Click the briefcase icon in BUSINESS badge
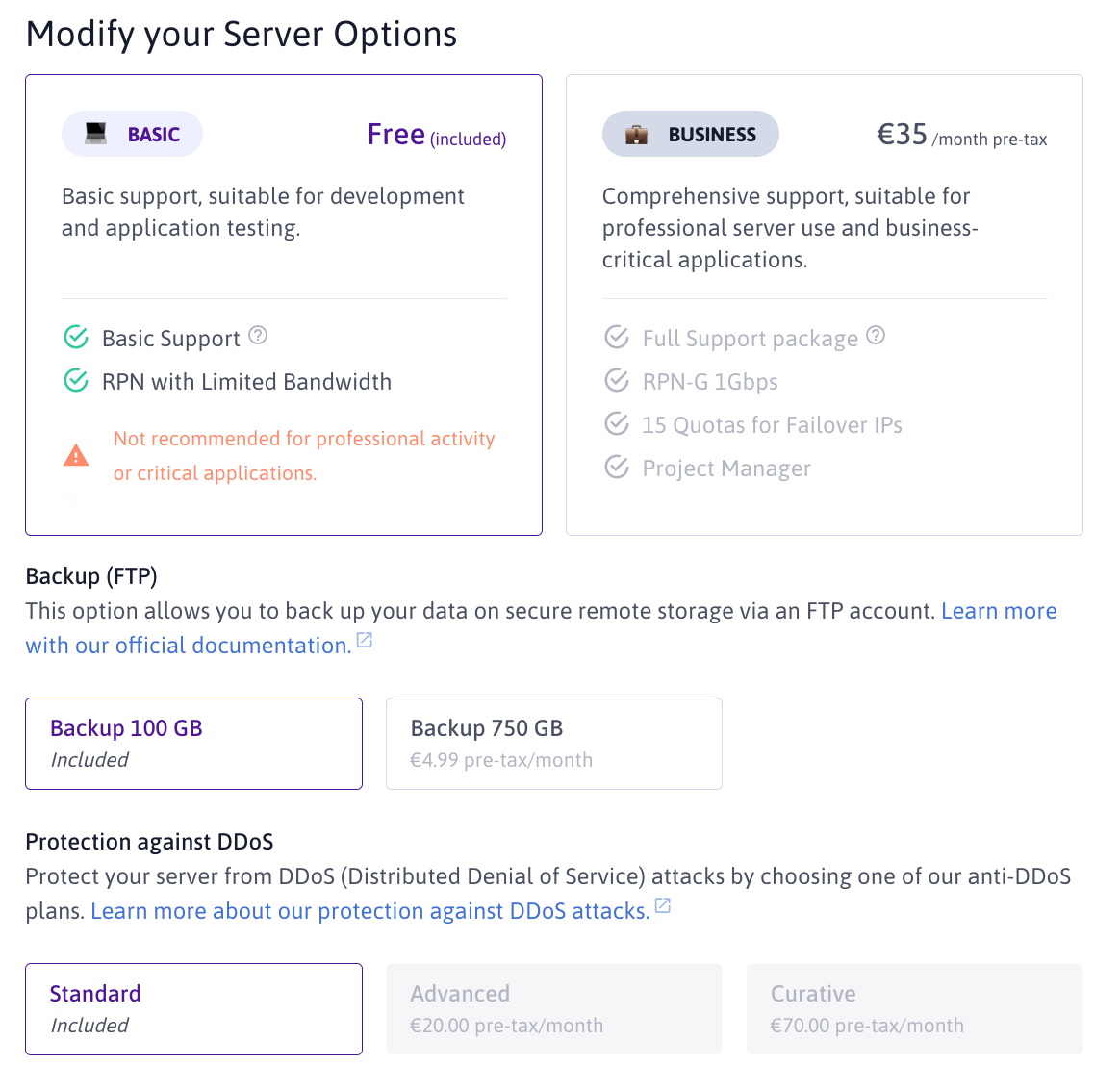1120x1091 pixels. [636, 135]
